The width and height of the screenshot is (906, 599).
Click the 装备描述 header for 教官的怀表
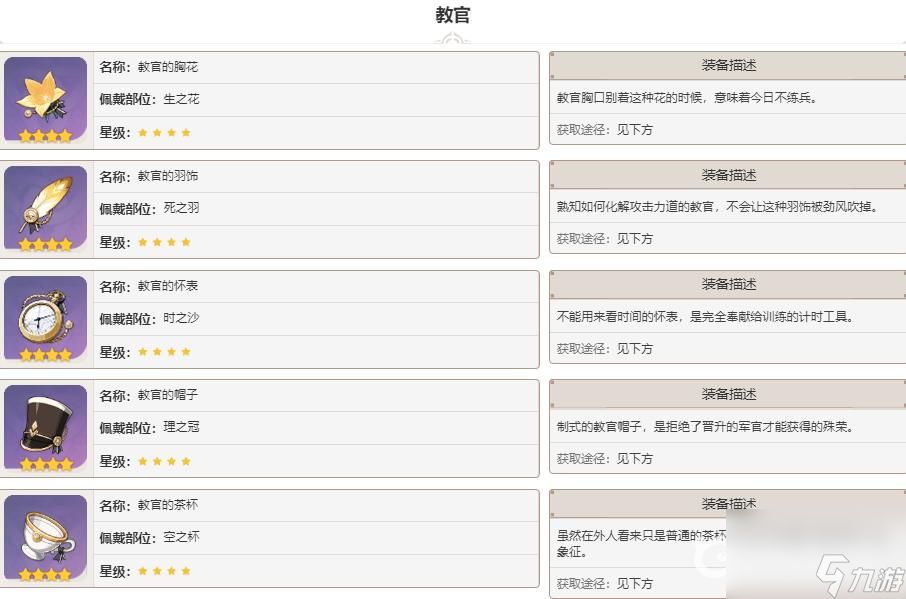click(728, 284)
